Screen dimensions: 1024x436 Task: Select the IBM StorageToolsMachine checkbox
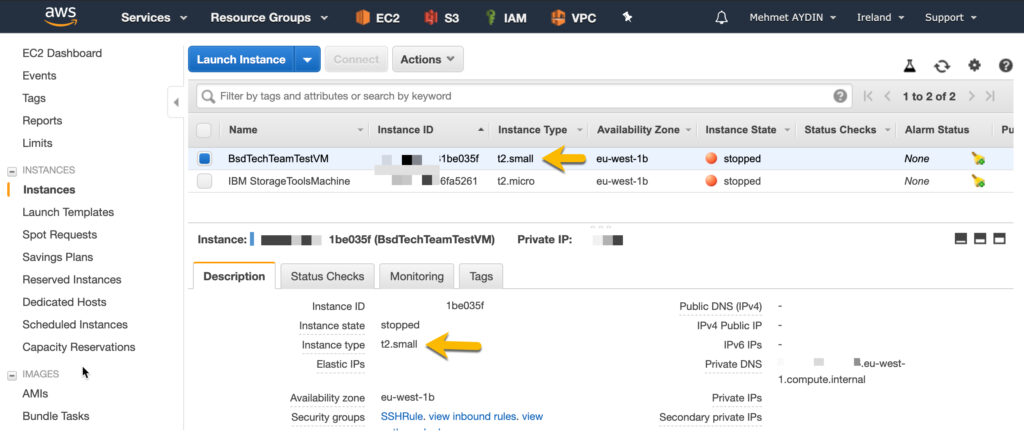(x=204, y=181)
